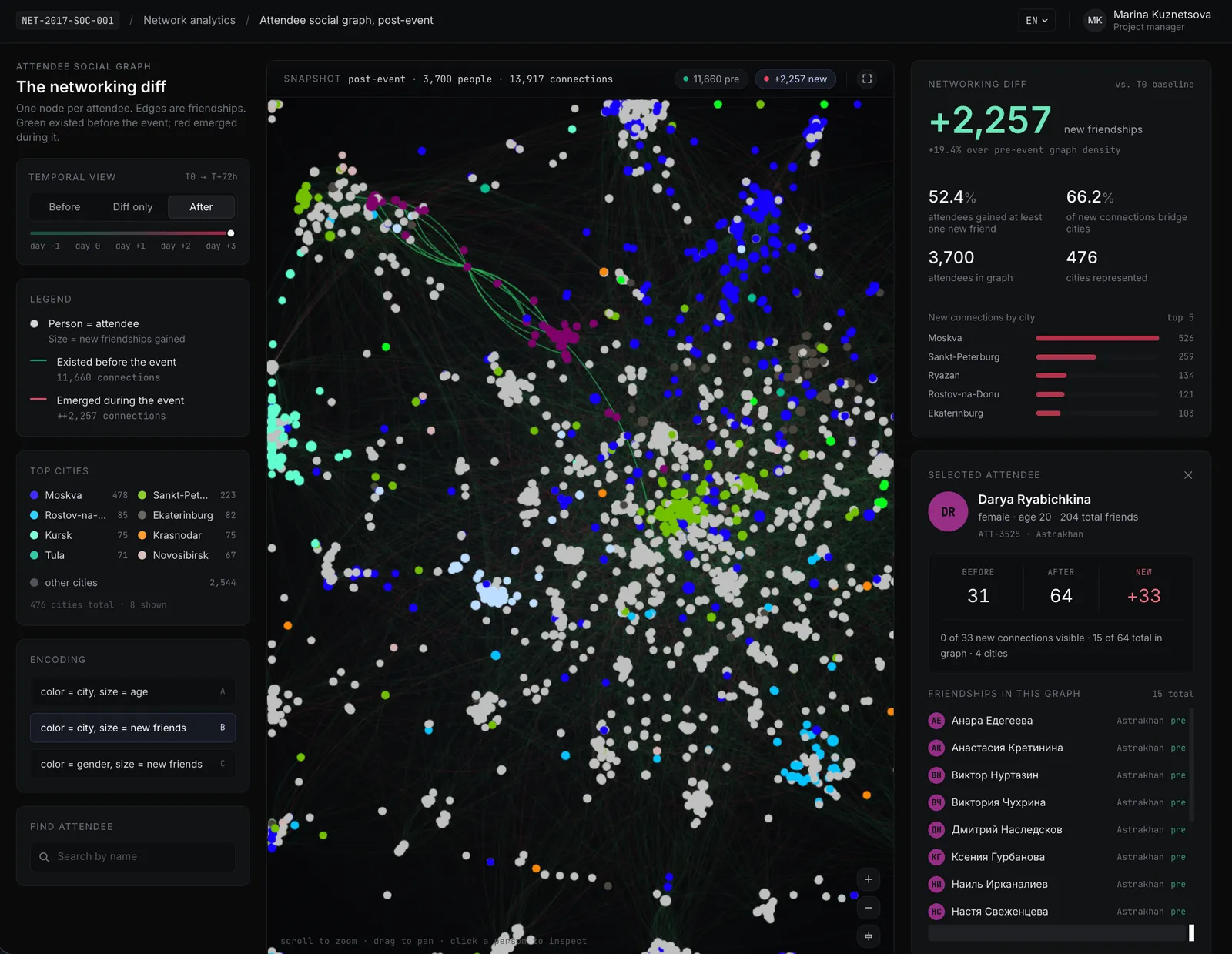Click the +2,257 new friendships figure
Viewport: 1232px width, 954px height.
989,120
